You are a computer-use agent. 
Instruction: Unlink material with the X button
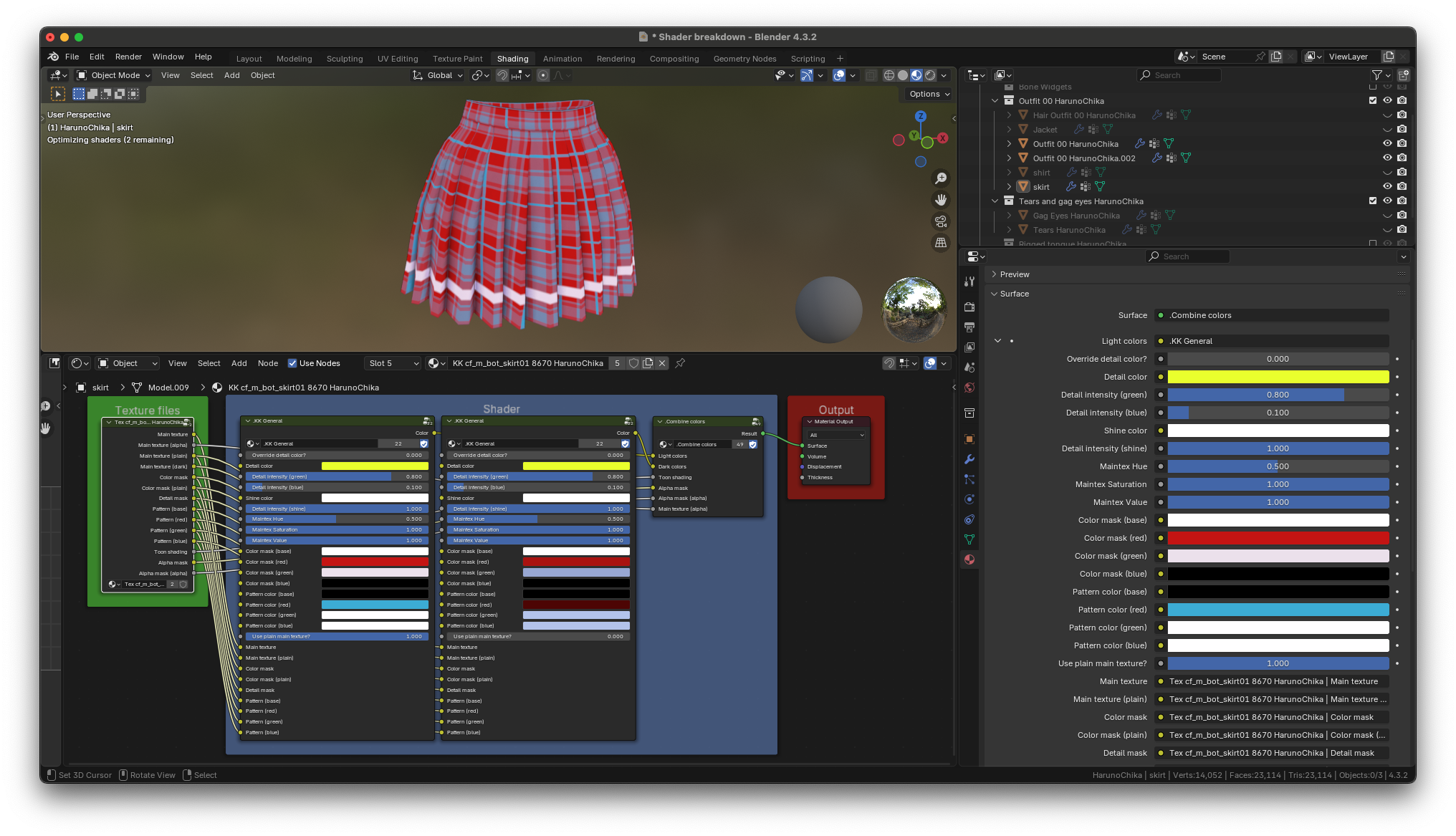click(x=662, y=363)
